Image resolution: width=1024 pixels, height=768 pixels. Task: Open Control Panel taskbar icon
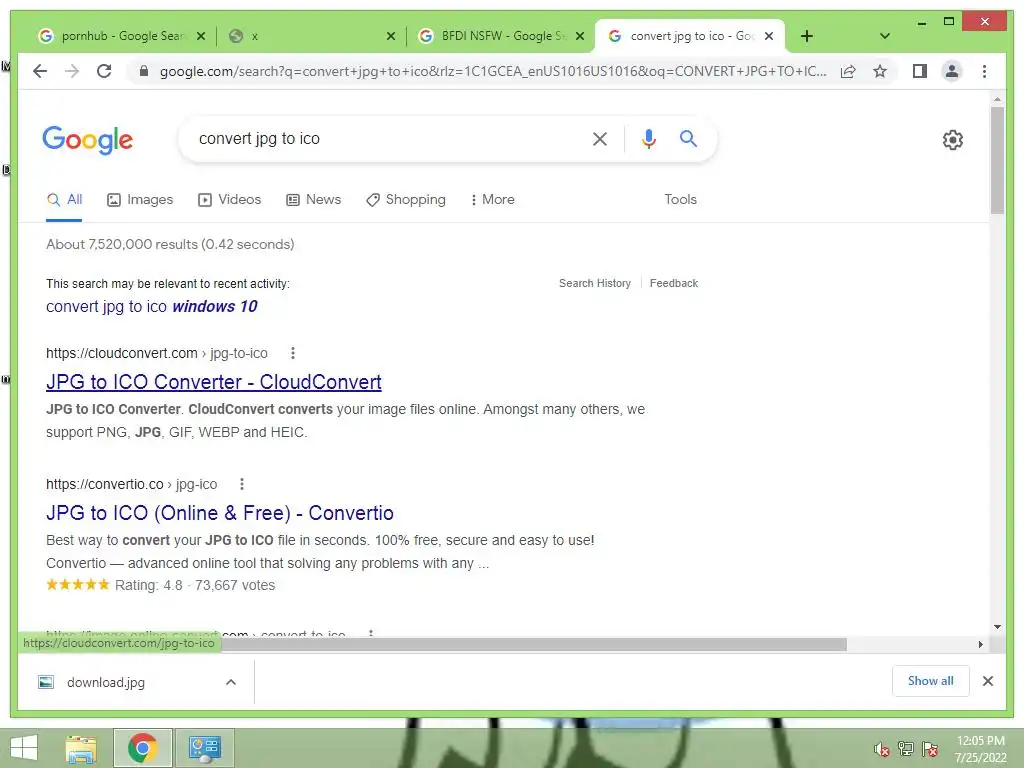coord(205,748)
